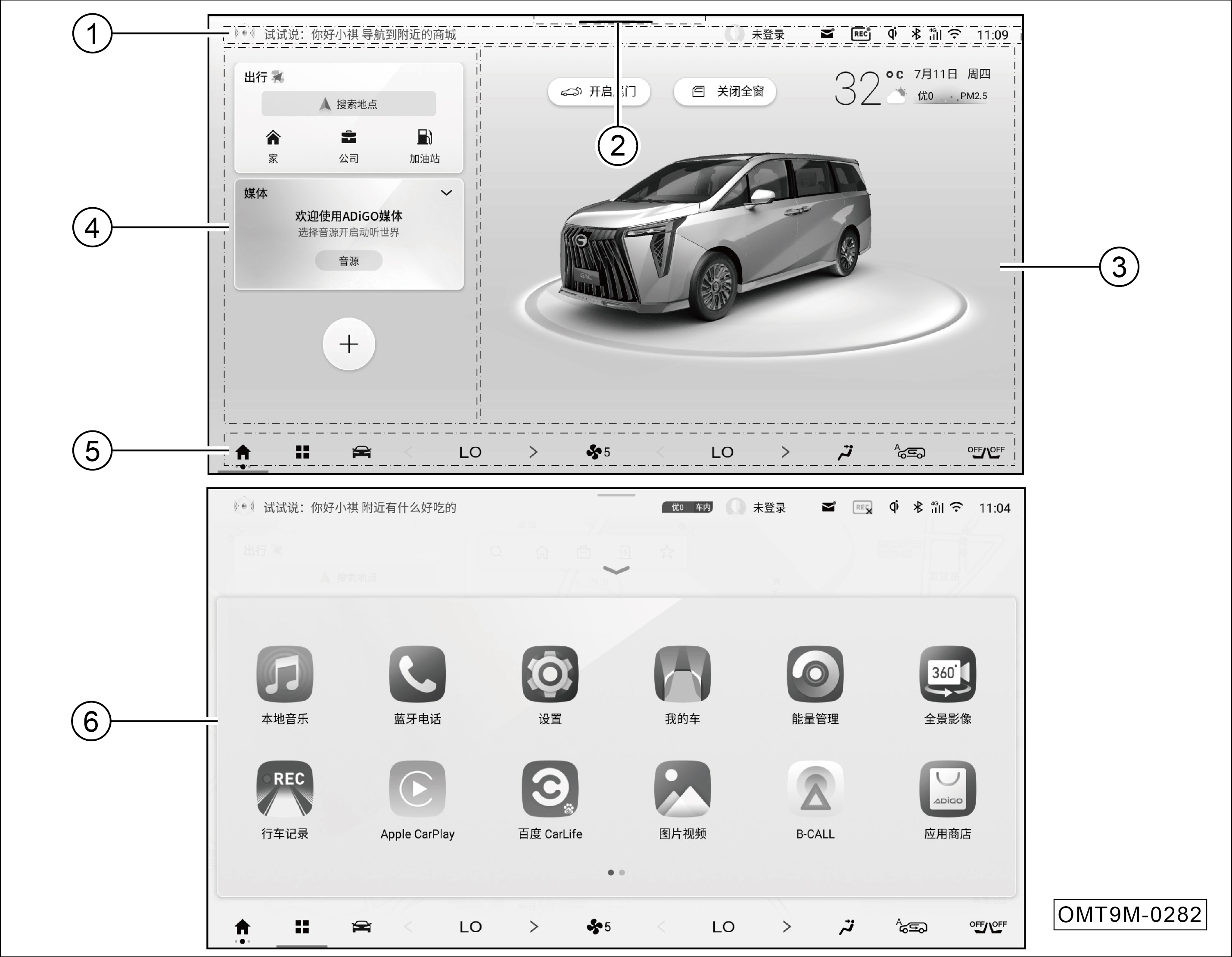The height and width of the screenshot is (957, 1232).
Task: Click the 音源 audio source button
Action: tap(348, 261)
